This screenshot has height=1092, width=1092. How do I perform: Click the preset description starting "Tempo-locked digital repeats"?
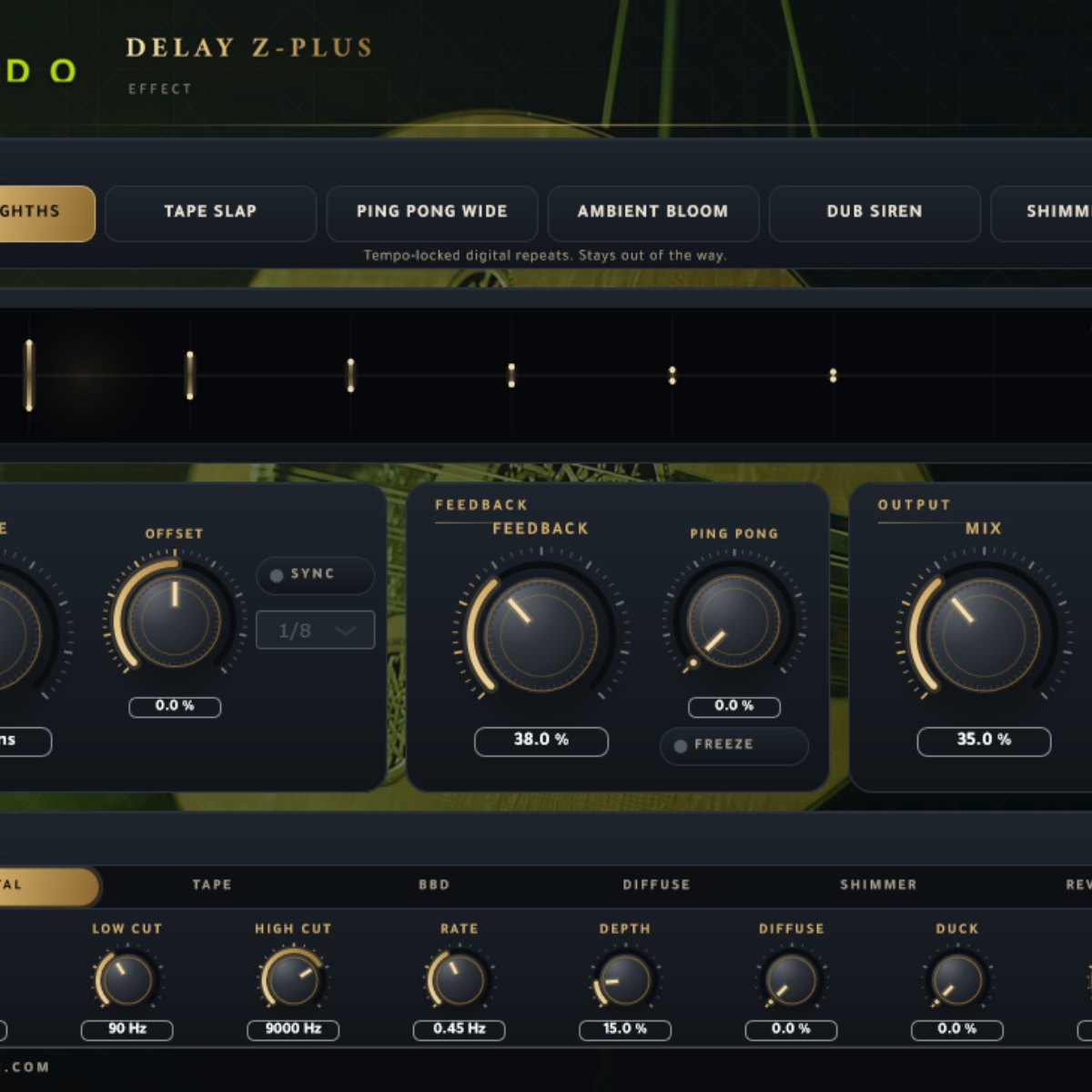544,256
